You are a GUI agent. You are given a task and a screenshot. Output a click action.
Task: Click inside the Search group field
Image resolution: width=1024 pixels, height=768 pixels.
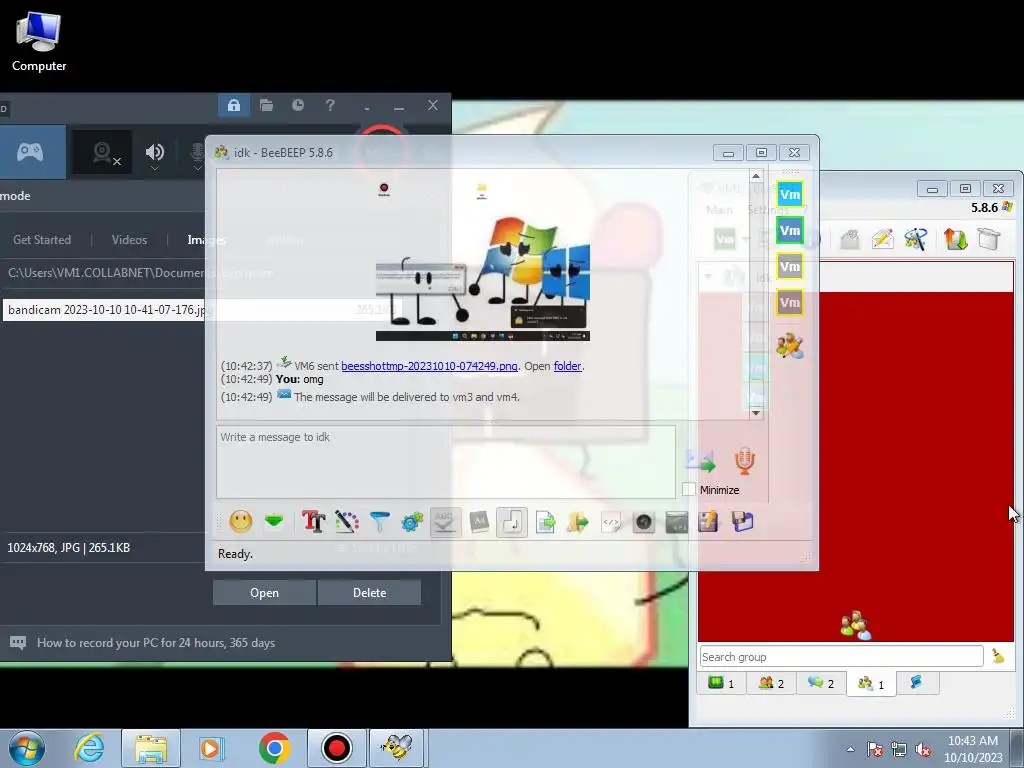[841, 656]
